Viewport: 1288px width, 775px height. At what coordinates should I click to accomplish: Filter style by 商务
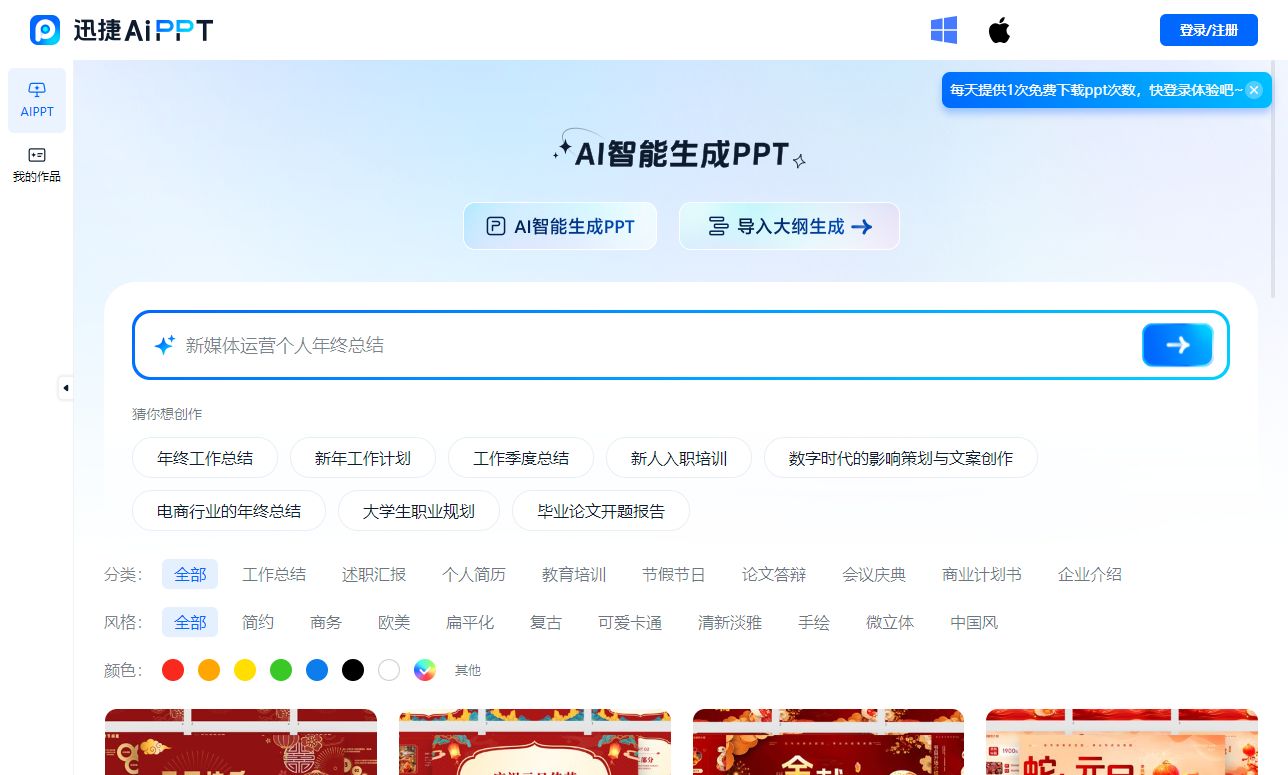(x=326, y=622)
